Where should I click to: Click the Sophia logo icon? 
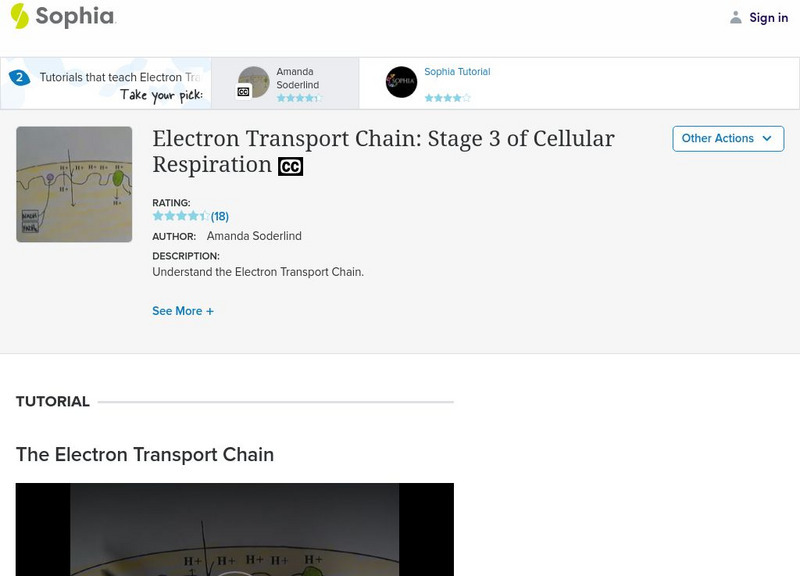(19, 16)
